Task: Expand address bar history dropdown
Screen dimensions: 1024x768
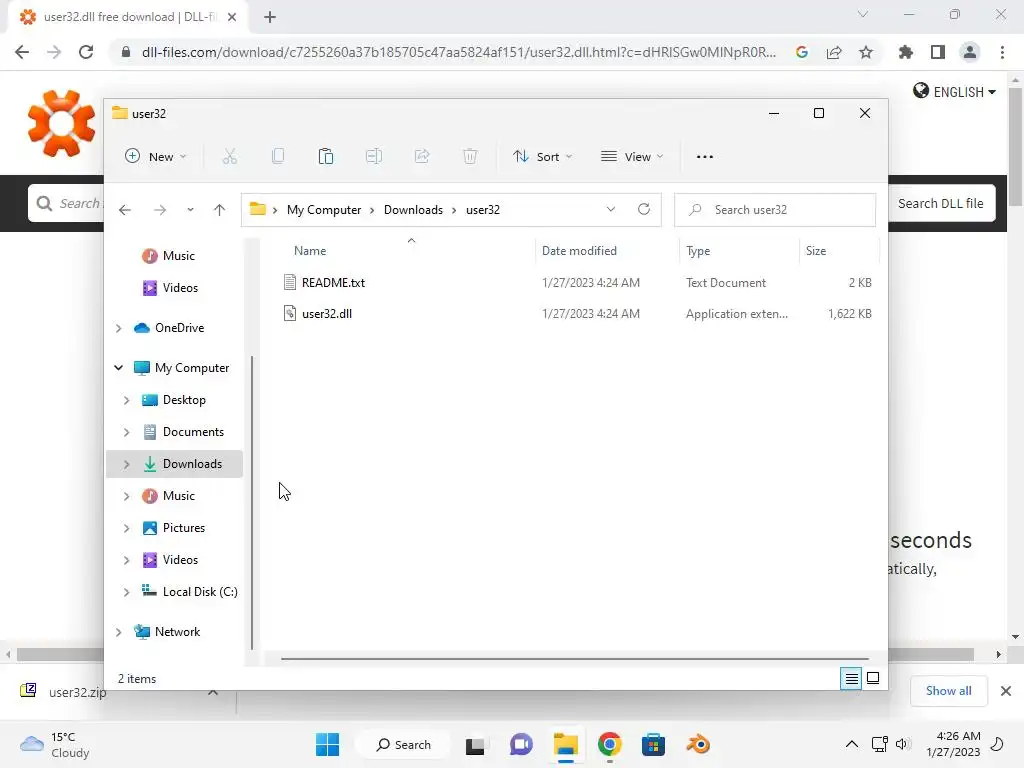Action: 611,209
